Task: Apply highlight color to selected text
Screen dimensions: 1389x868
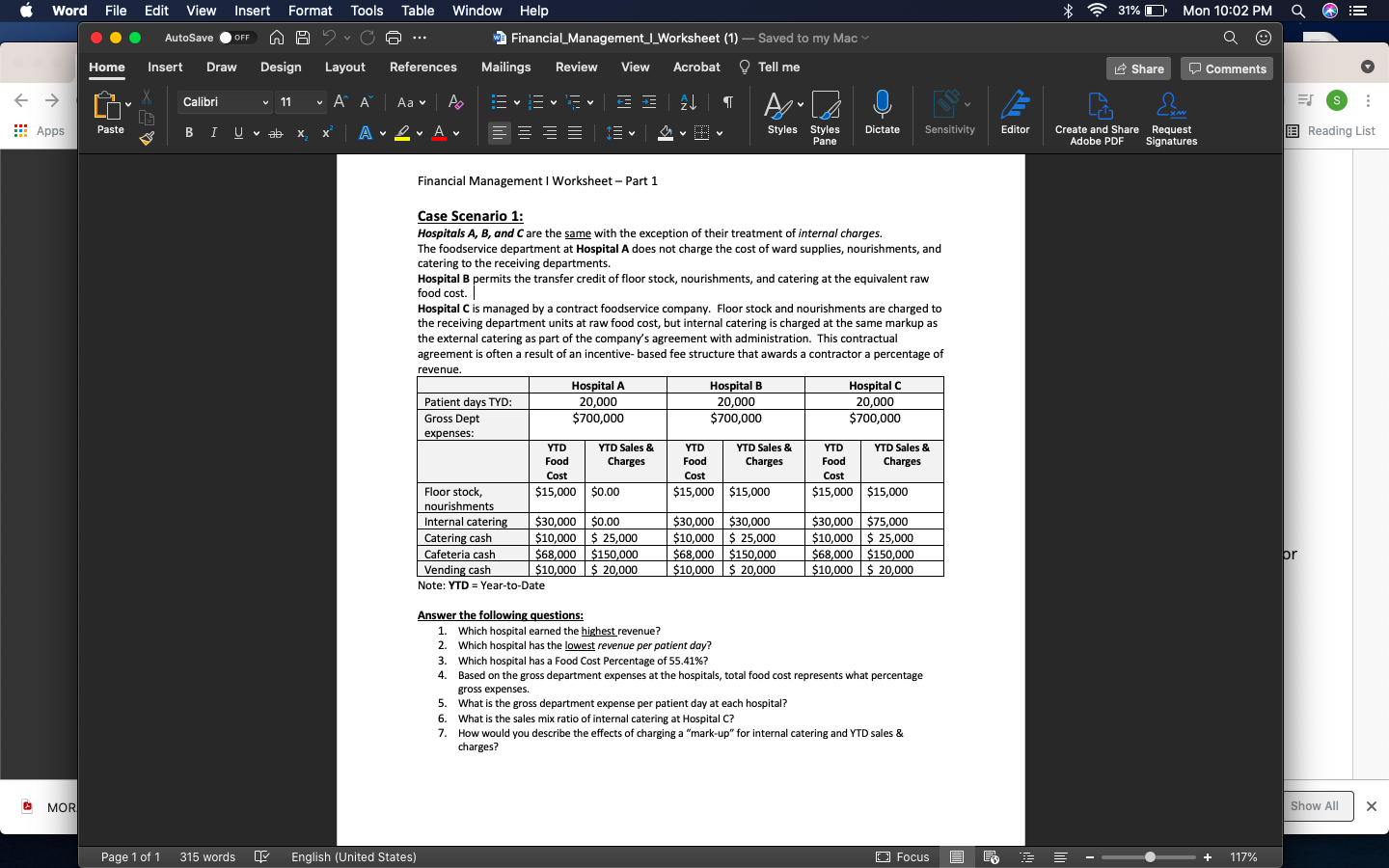Action: [x=403, y=132]
